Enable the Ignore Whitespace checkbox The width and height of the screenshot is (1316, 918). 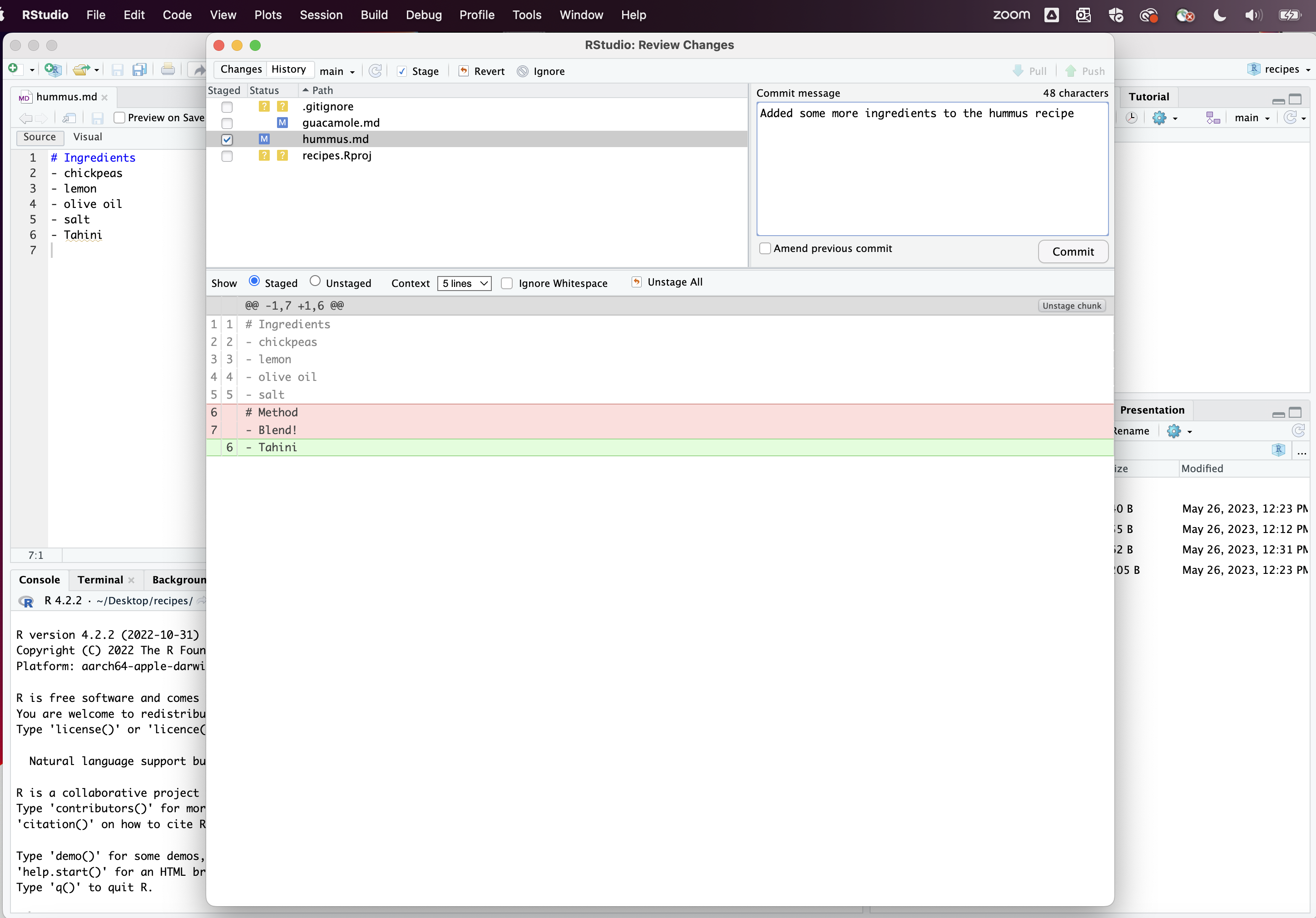pyautogui.click(x=507, y=282)
